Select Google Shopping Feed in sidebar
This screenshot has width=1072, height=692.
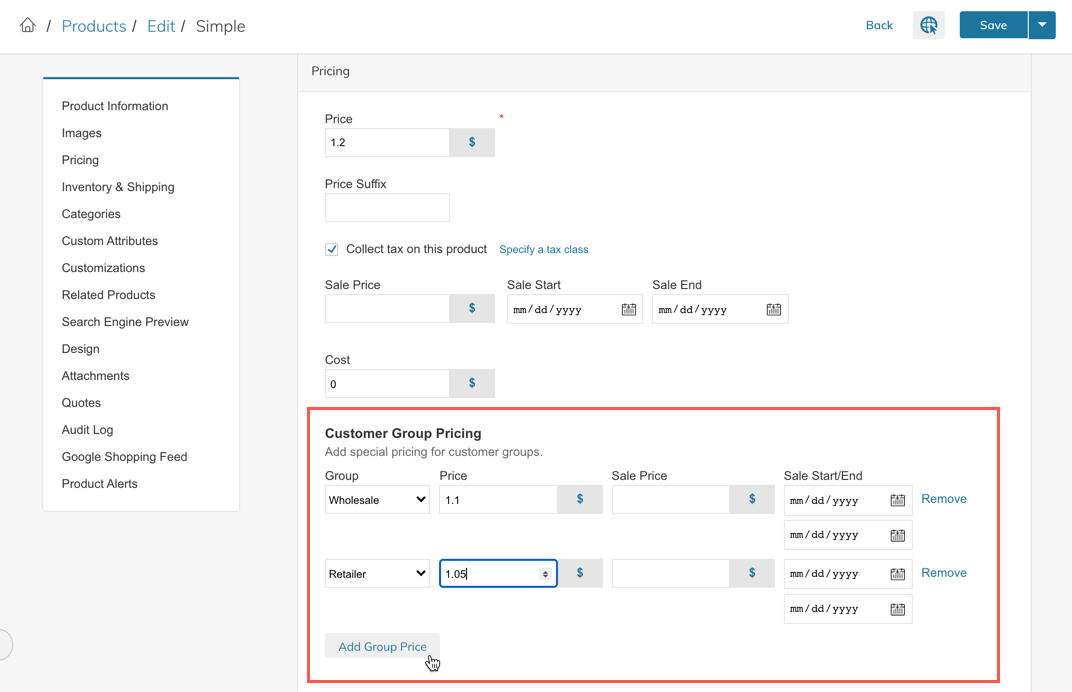pyautogui.click(x=124, y=457)
